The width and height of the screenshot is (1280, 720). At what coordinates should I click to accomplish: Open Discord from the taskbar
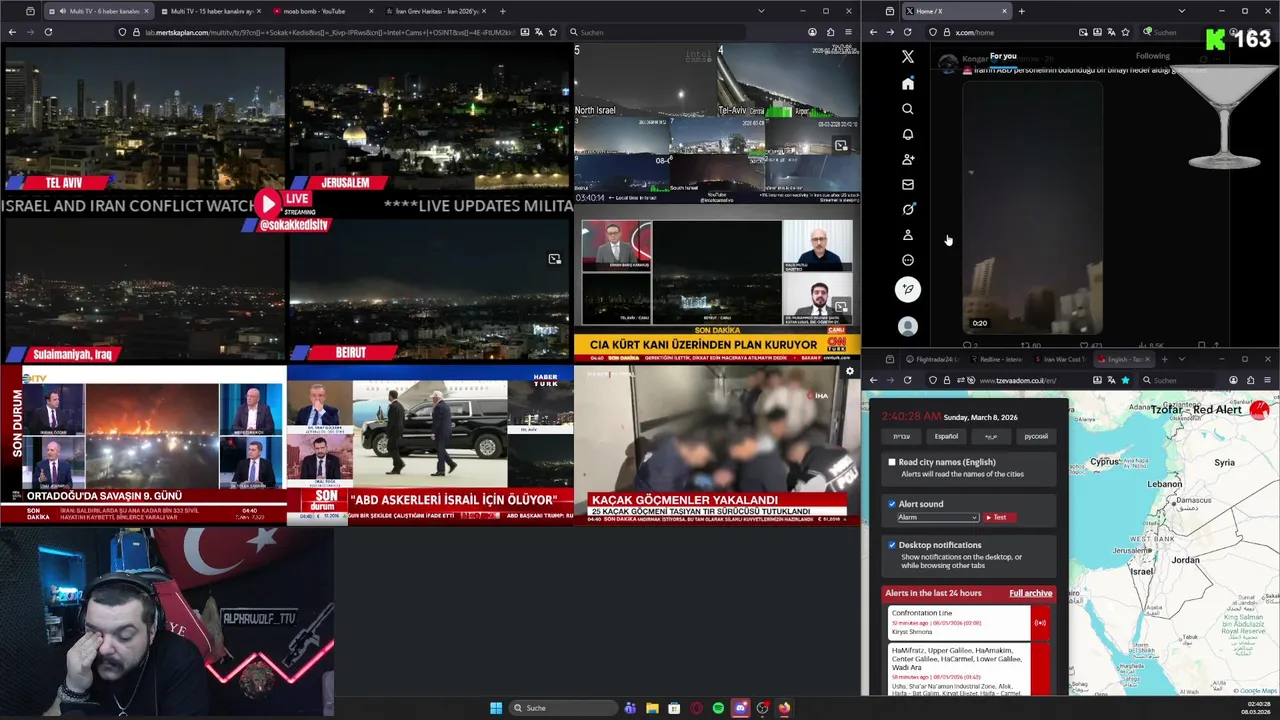coord(740,708)
